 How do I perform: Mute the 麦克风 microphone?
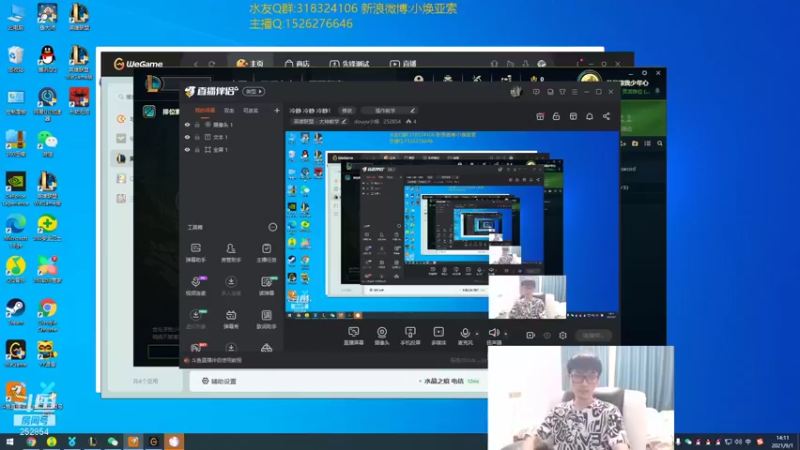[465, 336]
